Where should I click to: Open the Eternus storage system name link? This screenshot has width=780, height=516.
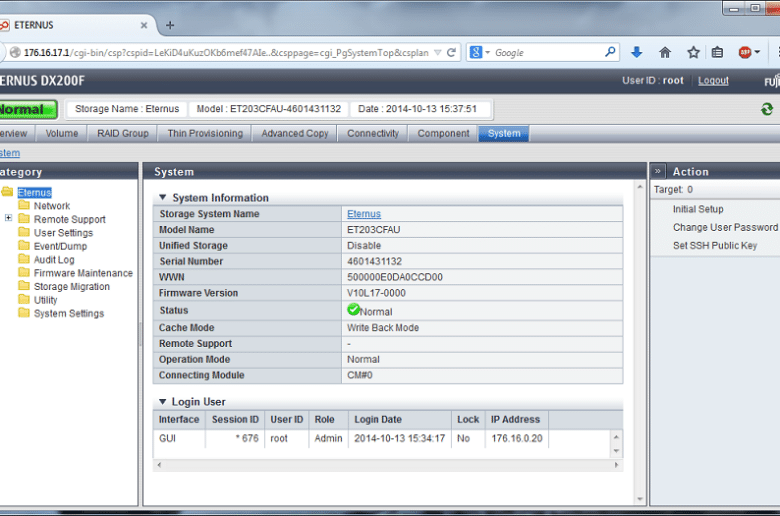364,213
